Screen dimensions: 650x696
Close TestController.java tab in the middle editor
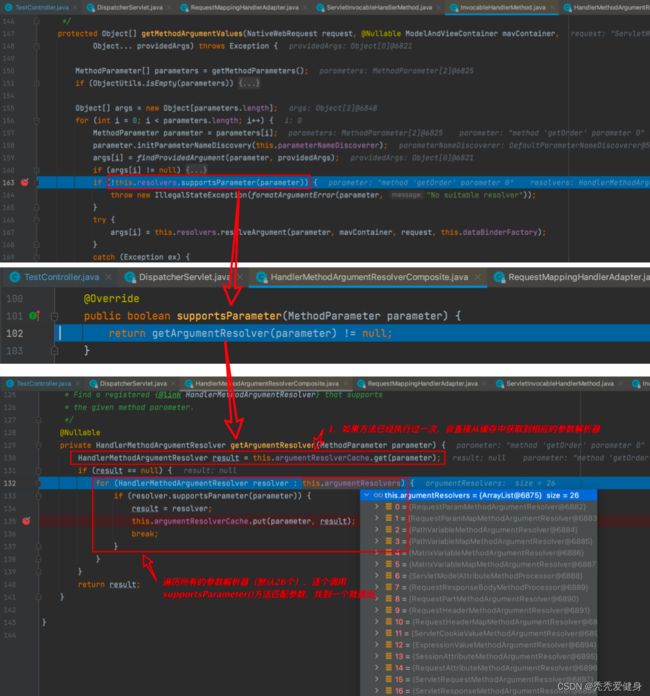tap(108, 277)
